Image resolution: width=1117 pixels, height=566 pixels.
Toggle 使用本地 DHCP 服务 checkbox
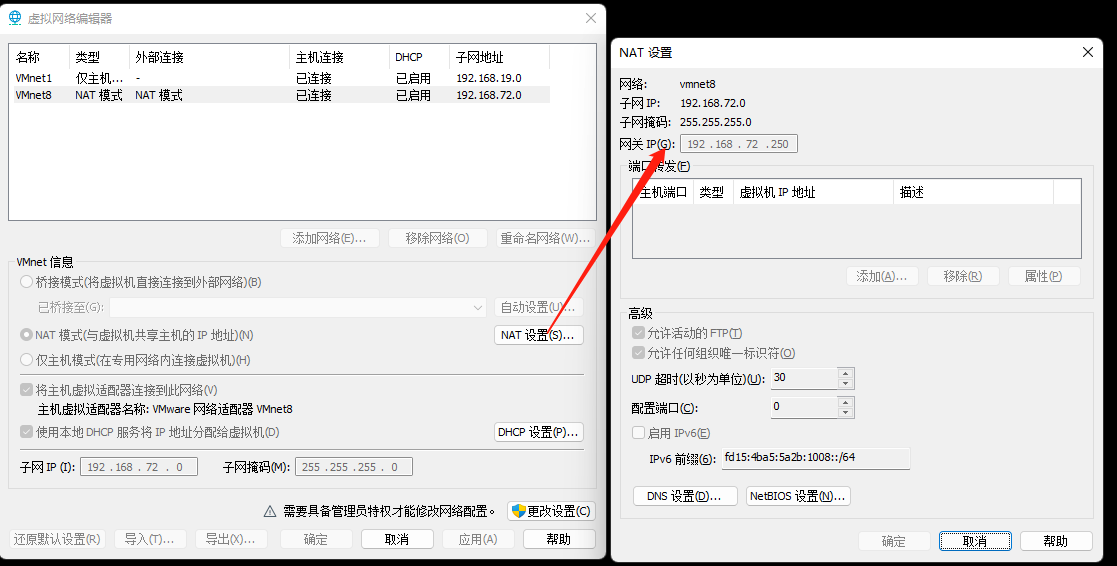[x=27, y=432]
